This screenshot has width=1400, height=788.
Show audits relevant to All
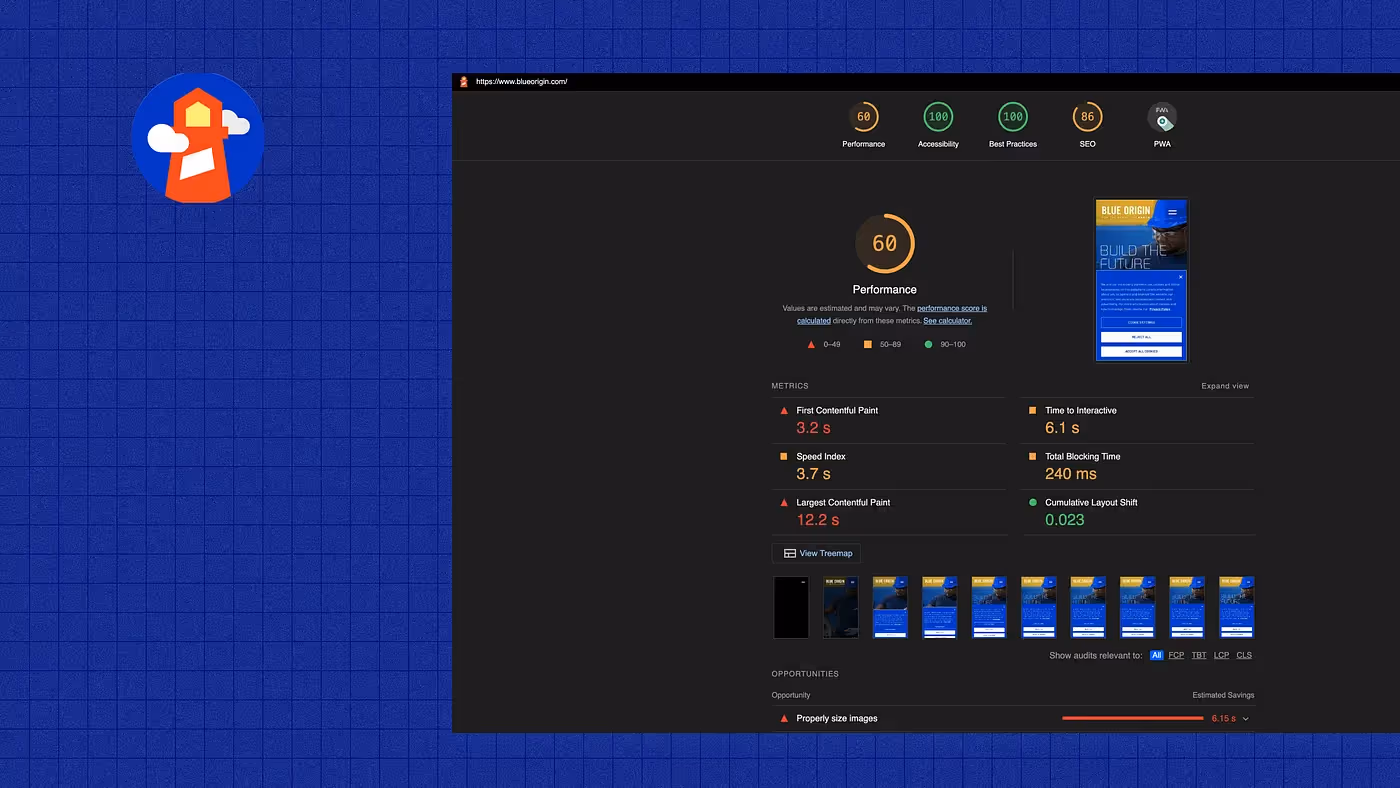pyautogui.click(x=1156, y=656)
